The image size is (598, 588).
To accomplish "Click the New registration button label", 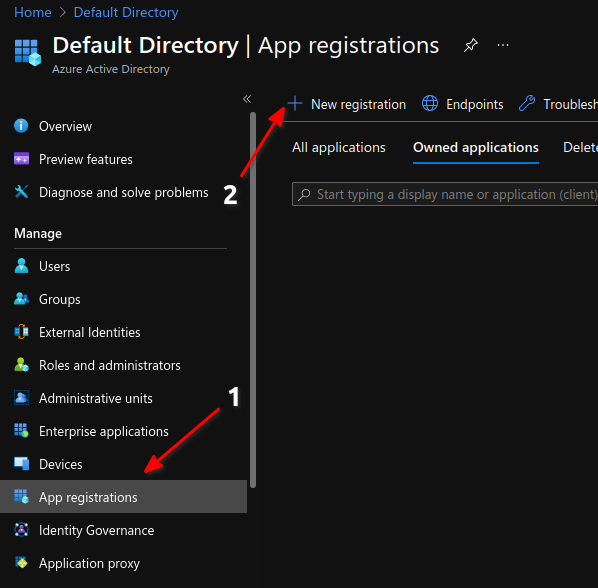I will pyautogui.click(x=358, y=104).
